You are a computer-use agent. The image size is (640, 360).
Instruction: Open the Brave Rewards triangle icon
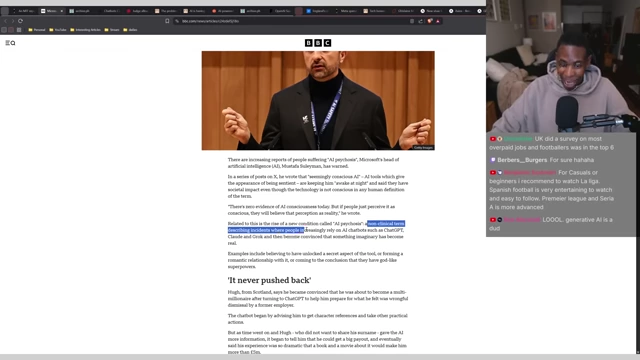click(438, 21)
